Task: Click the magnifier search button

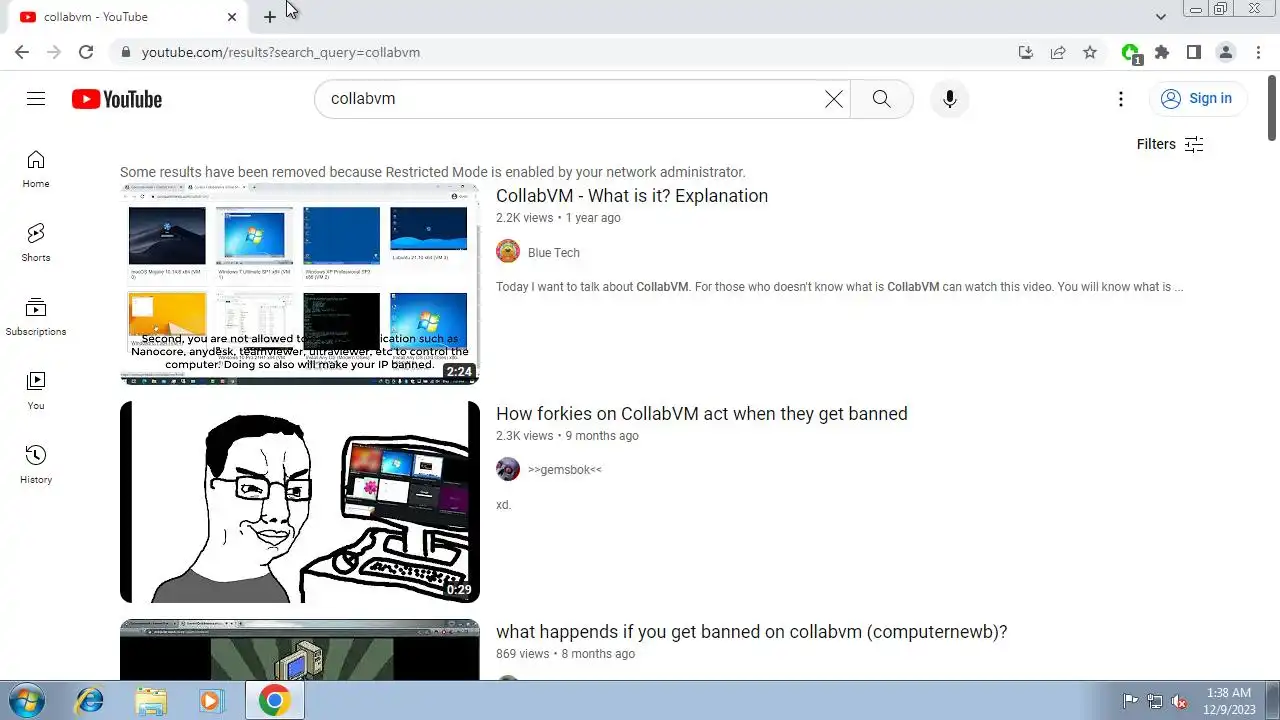Action: (881, 99)
